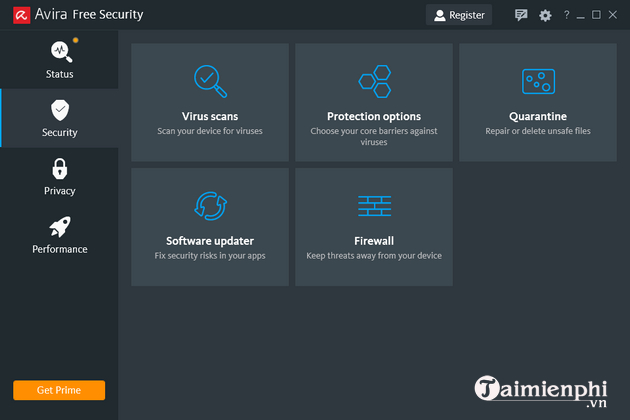Click 'Choose your core barriers against viruses'

click(x=374, y=137)
